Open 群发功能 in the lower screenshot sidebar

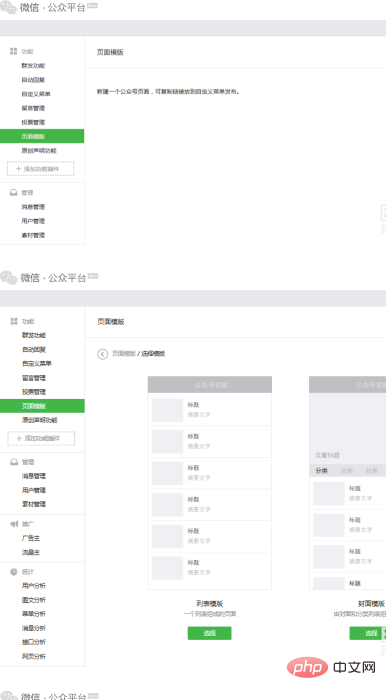pos(34,335)
